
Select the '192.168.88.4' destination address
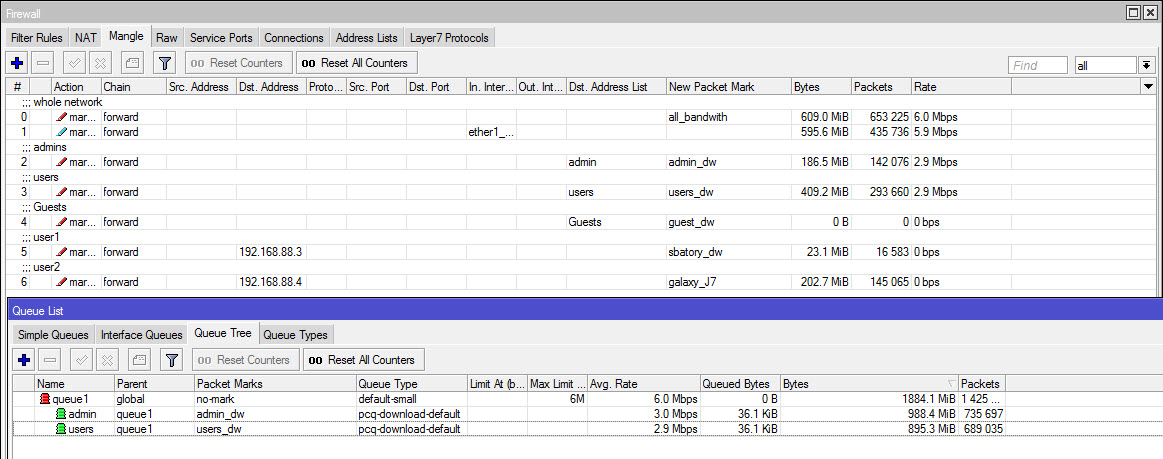pos(271,282)
